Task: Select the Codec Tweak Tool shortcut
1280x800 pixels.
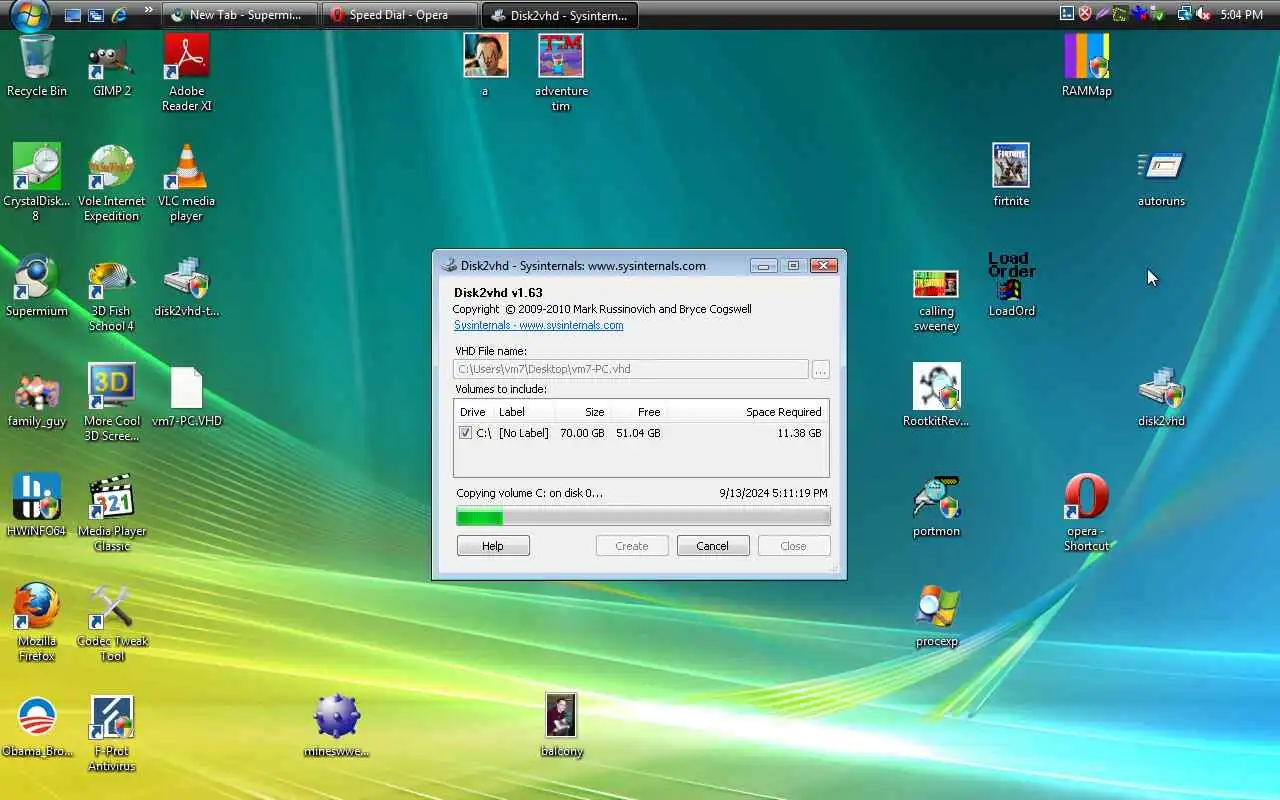Action: pos(112,623)
